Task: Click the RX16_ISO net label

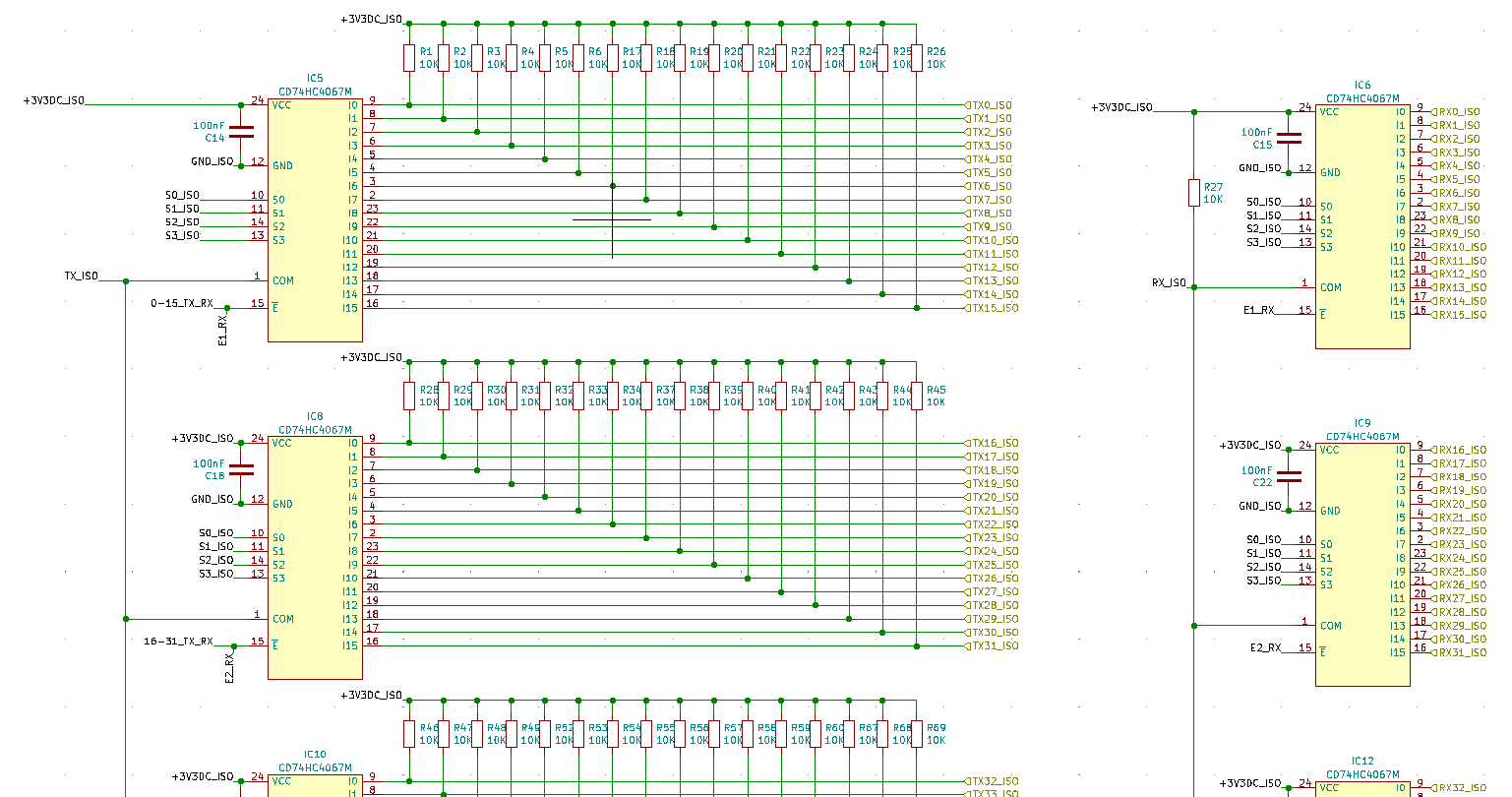Action: click(1460, 450)
